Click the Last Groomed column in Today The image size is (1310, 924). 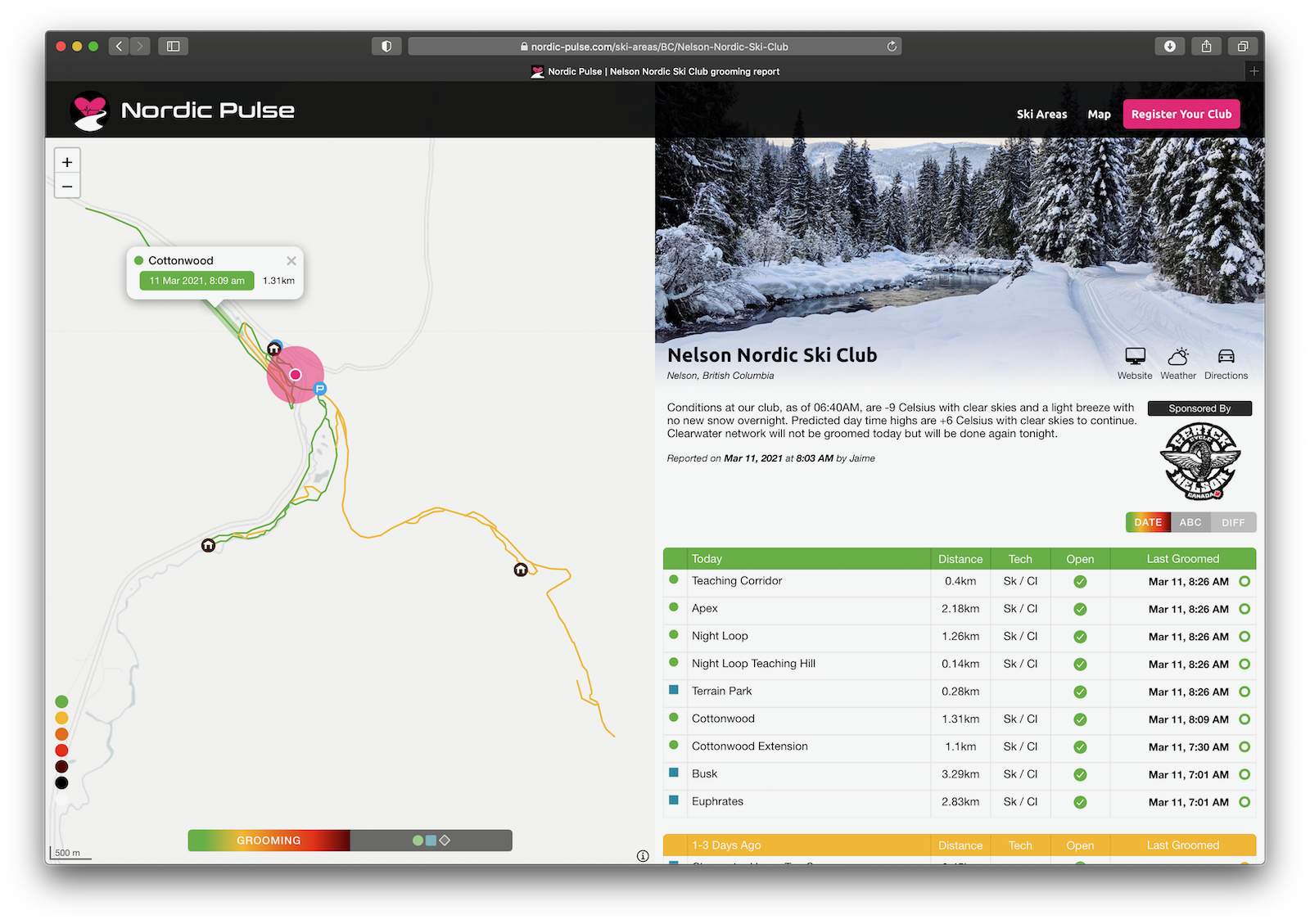1182,559
